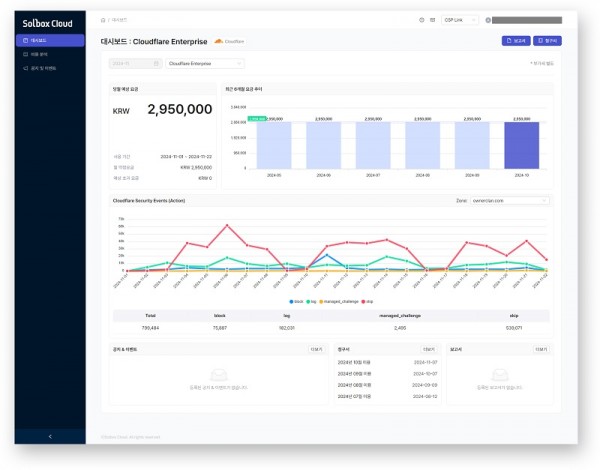Click the user avatar icon in header
Image resolution: width=600 pixels, height=470 pixels.
[x=488, y=20]
